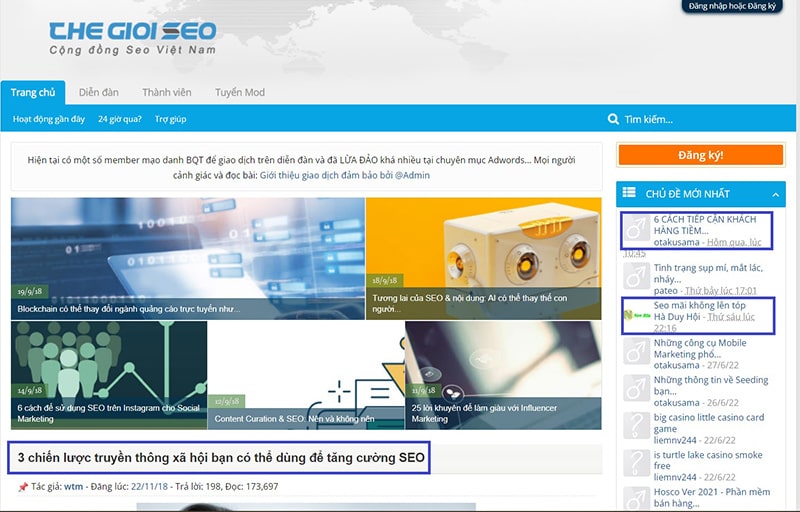Open topic Những thông tin về Seeding bạn

pos(711,386)
